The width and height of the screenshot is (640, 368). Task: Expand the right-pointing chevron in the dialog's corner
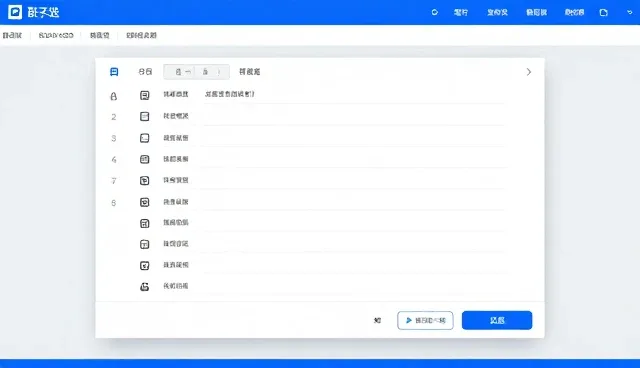pyautogui.click(x=529, y=72)
